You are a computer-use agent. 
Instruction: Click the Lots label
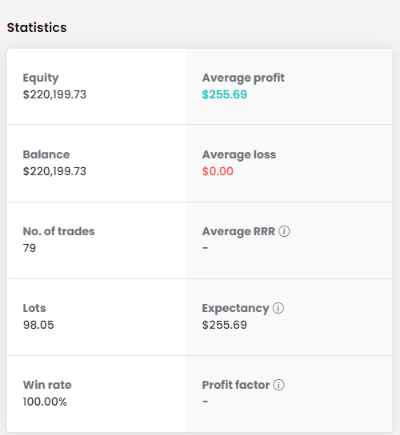pos(34,308)
